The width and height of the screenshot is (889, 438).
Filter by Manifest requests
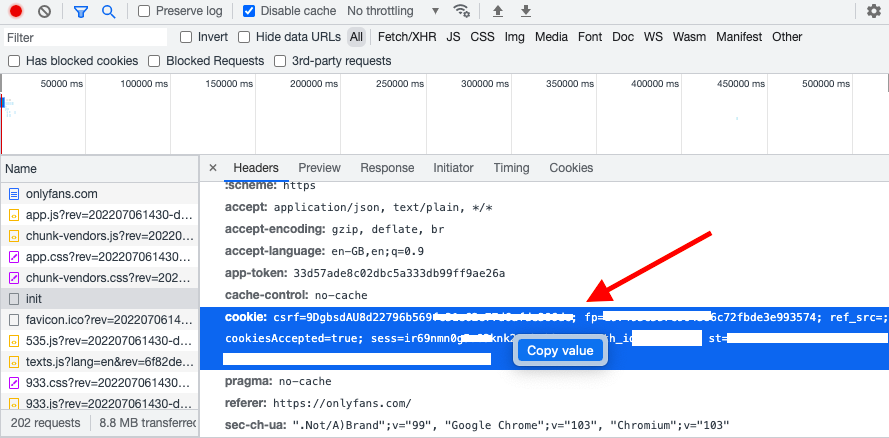[x=739, y=37]
